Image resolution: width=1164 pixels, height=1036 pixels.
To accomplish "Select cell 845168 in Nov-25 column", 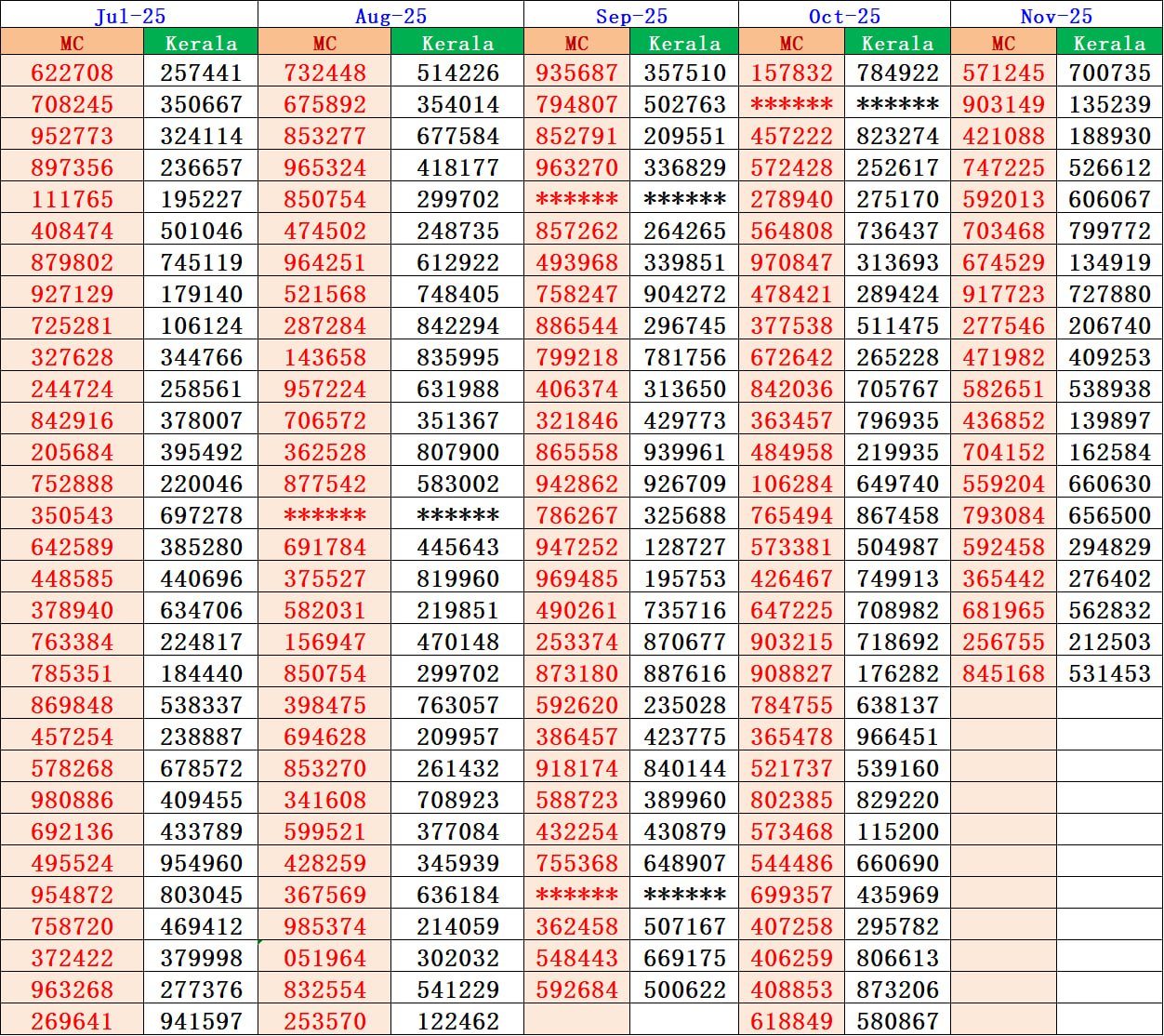I will click(1003, 671).
